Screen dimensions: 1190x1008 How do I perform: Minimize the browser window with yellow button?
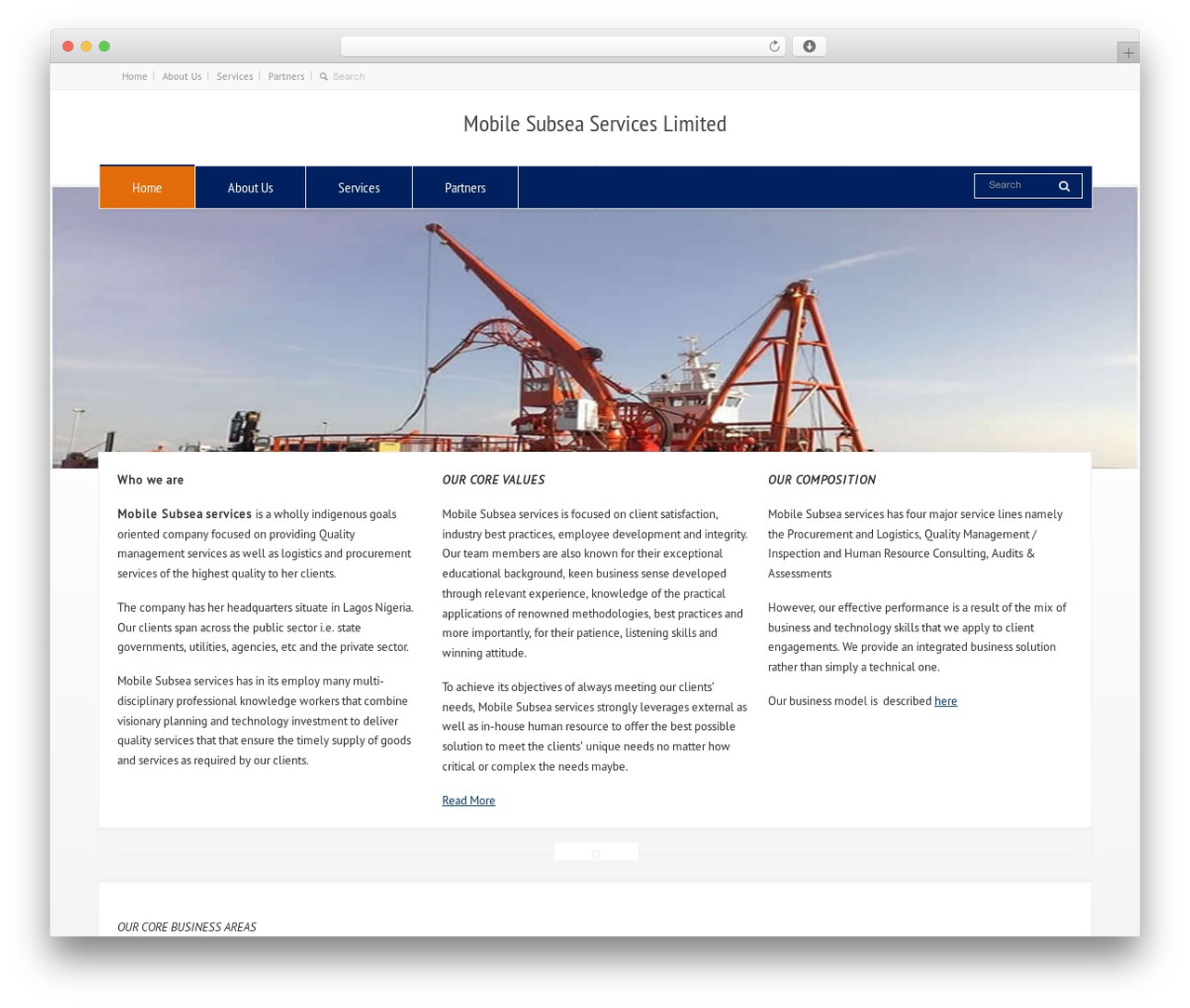(x=86, y=46)
